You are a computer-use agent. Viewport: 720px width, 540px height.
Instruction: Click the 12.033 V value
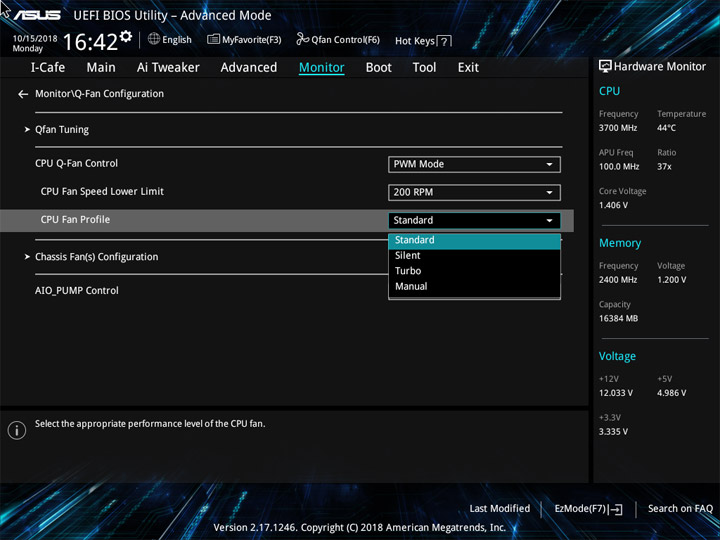point(616,393)
